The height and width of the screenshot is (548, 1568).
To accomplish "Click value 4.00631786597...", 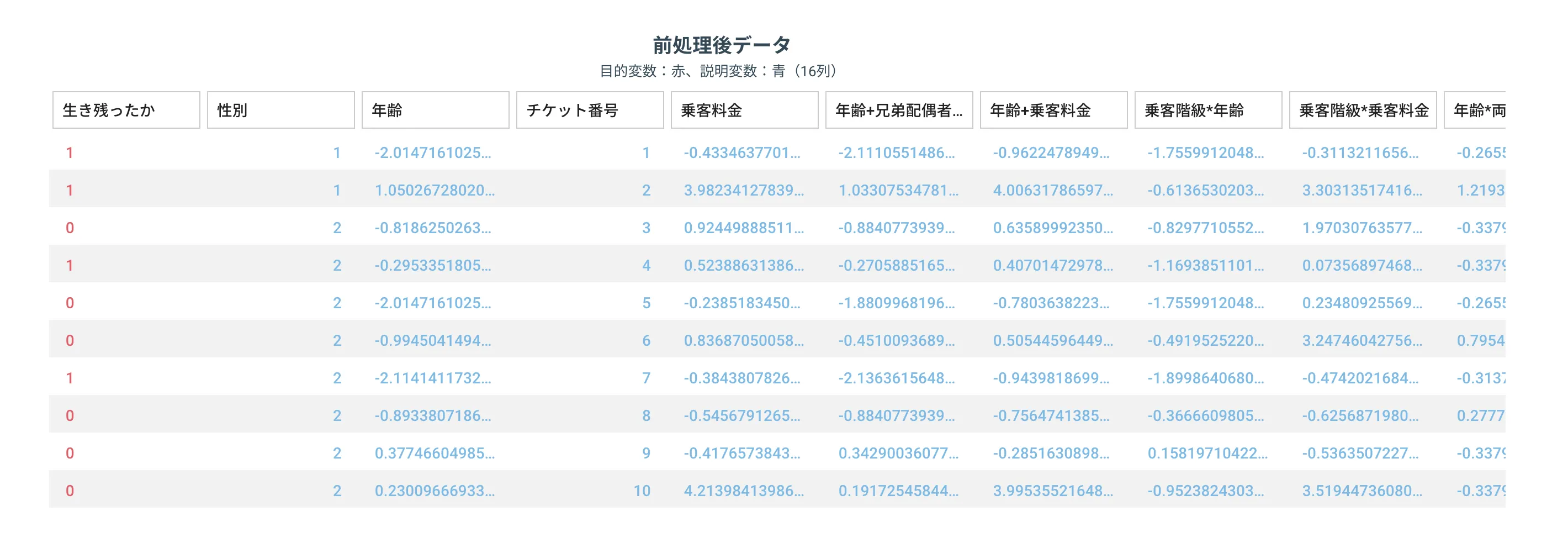I will pyautogui.click(x=1053, y=190).
